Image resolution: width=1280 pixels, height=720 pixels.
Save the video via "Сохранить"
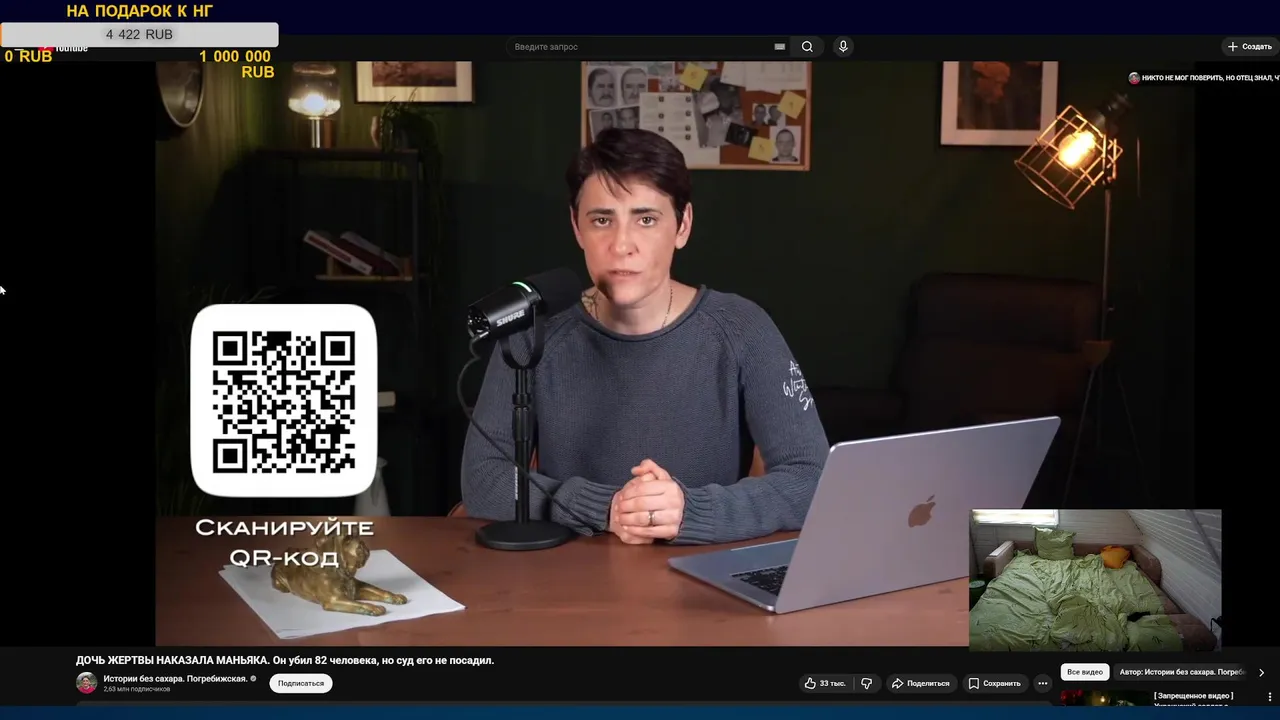click(x=995, y=683)
